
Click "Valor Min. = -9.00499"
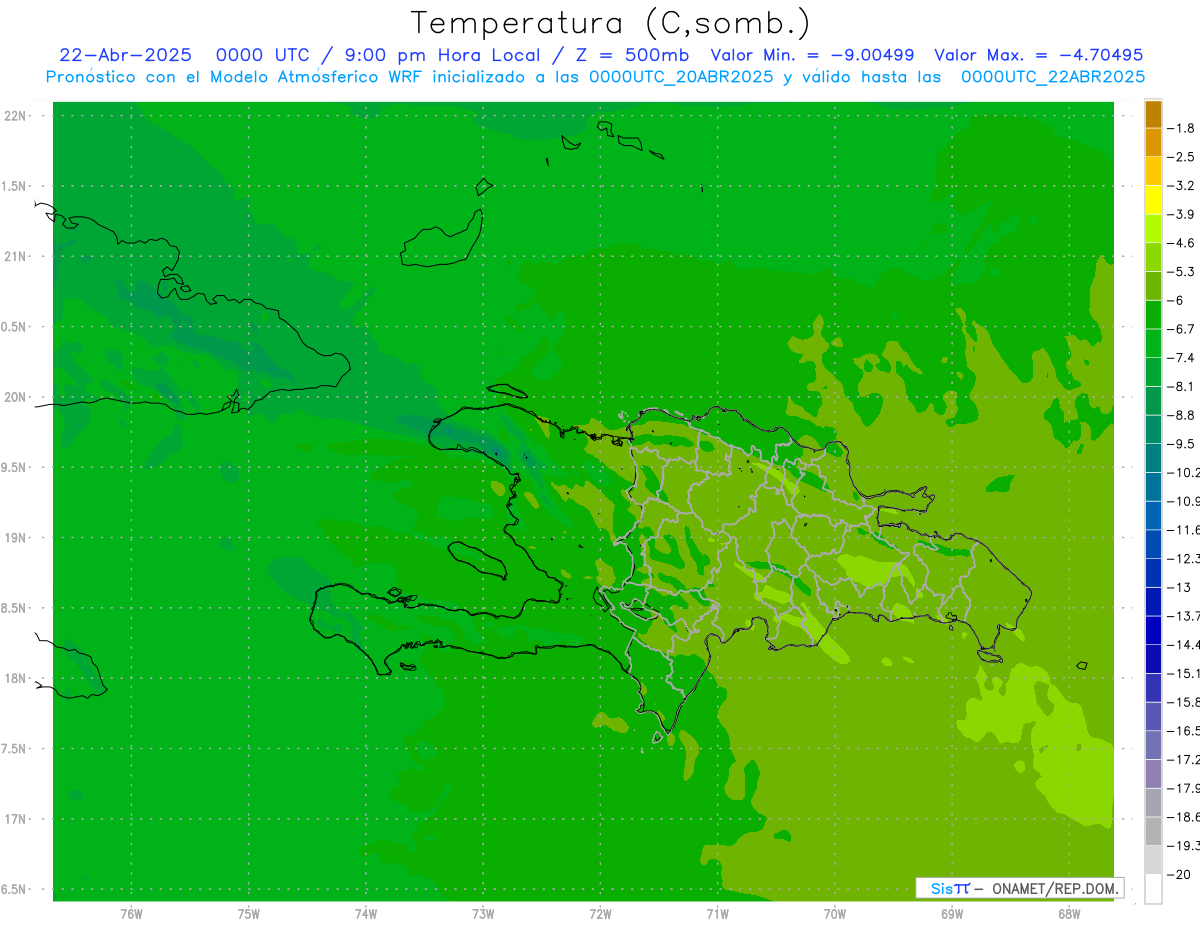[812, 55]
